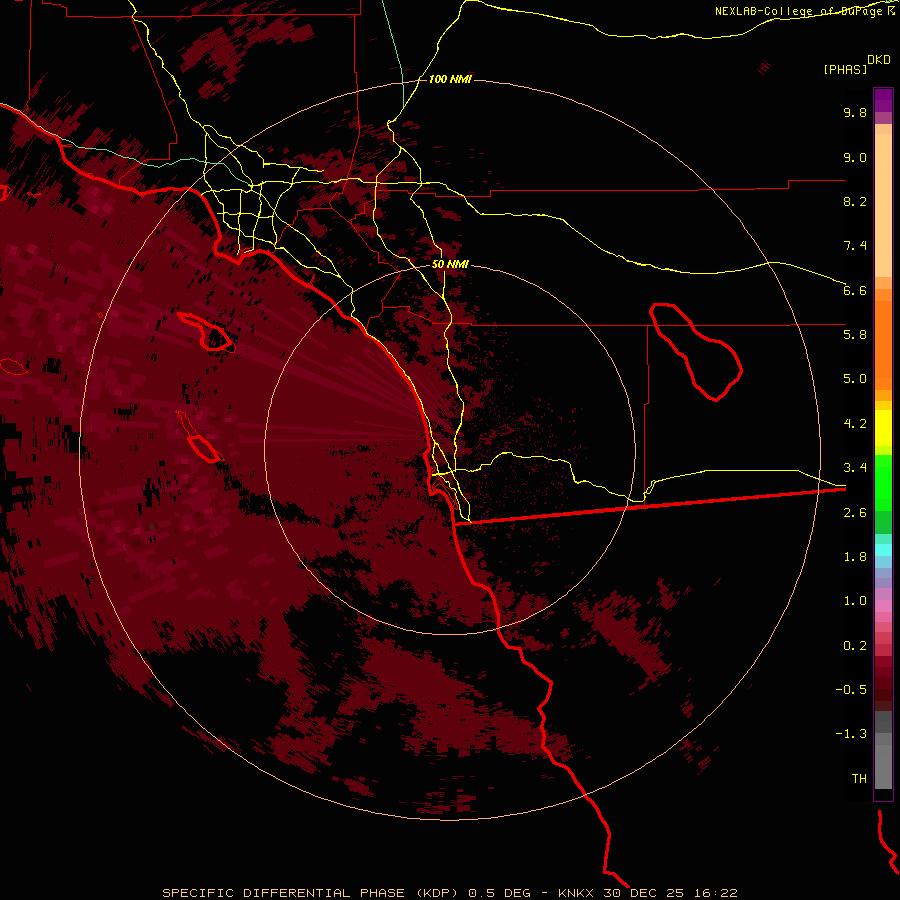
Task: Click the 7.4 value on the color scale
Action: [855, 246]
